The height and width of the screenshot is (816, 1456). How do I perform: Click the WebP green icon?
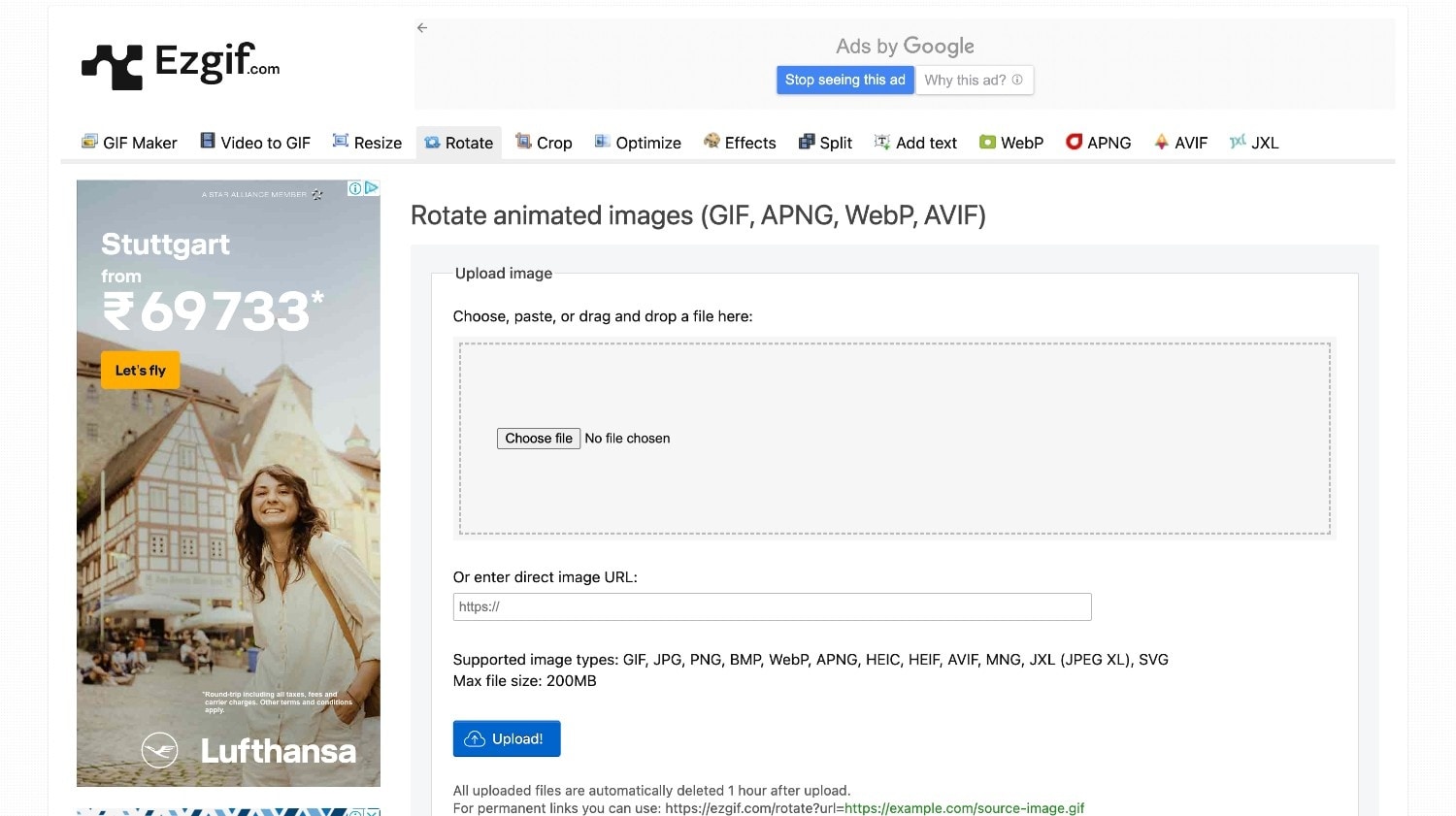coord(987,142)
